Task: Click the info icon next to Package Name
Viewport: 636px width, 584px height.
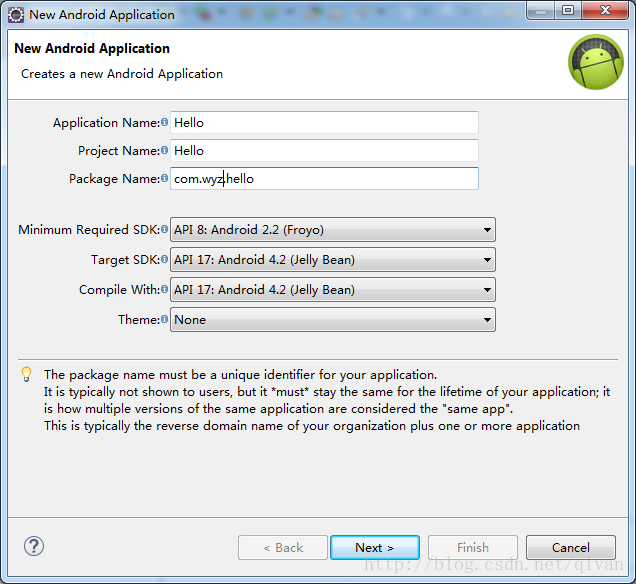Action: click(x=164, y=178)
